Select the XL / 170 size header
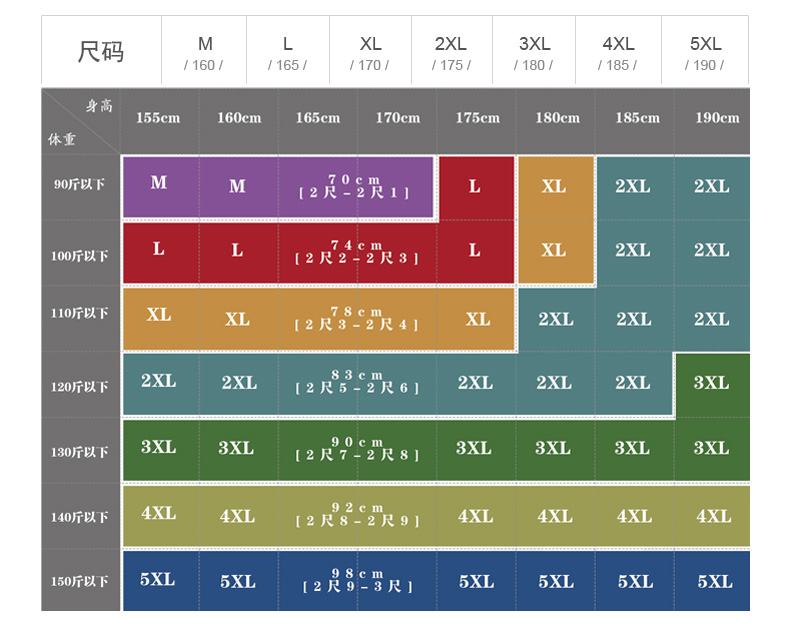The image size is (790, 628). (370, 53)
